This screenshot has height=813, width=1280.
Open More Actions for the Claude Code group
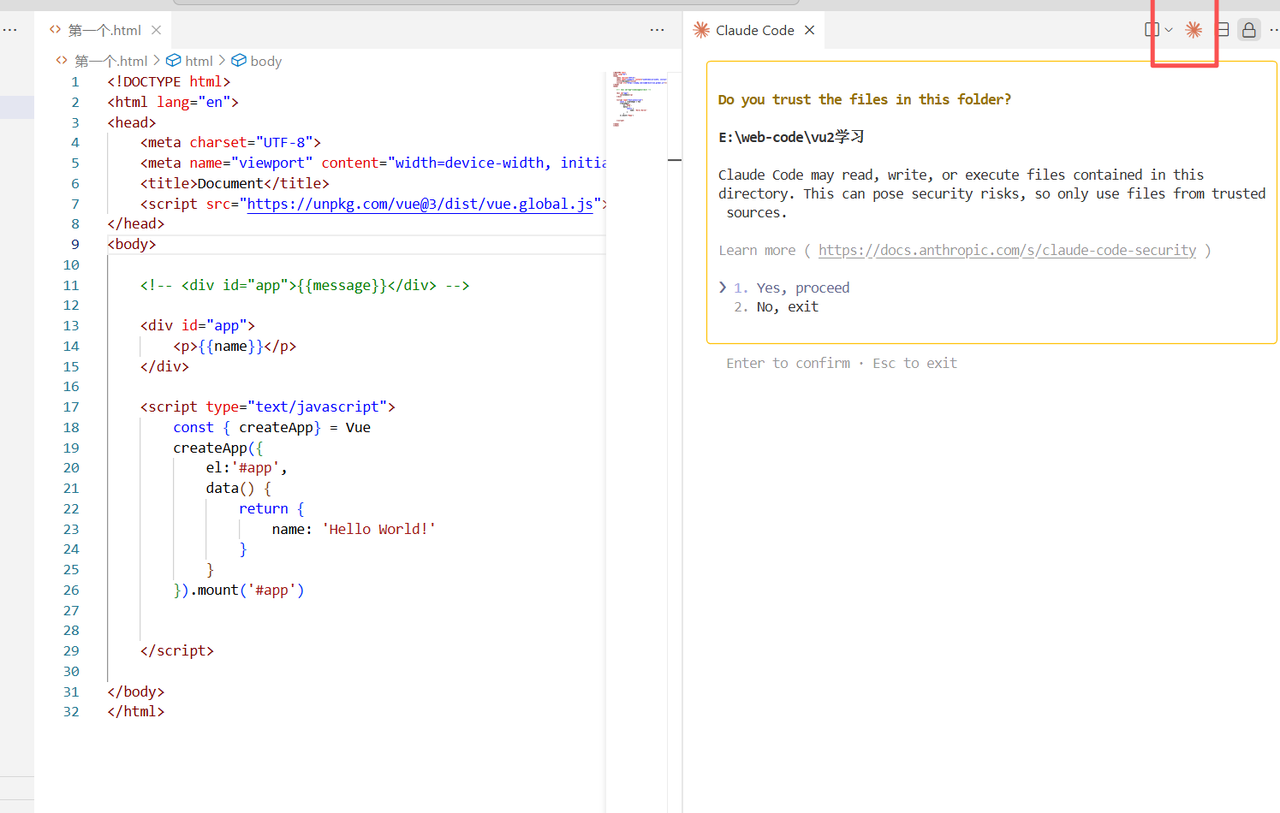[x=1273, y=30]
